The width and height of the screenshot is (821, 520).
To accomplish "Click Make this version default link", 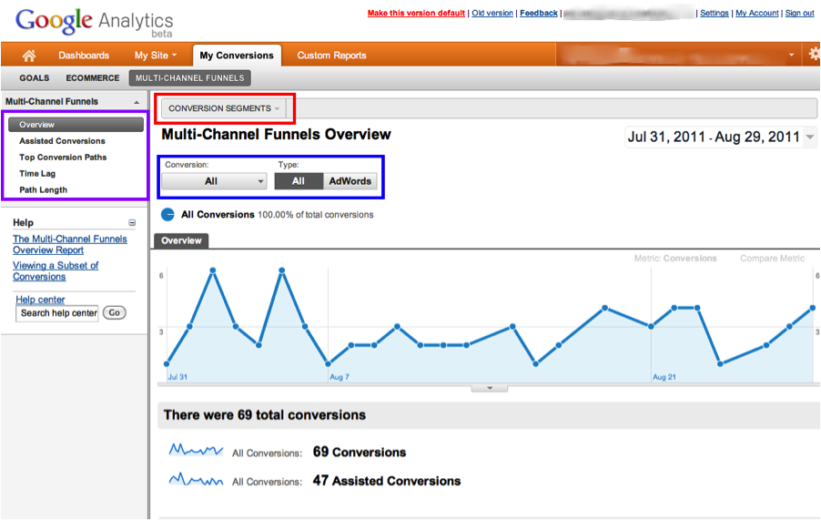I will pyautogui.click(x=416, y=13).
